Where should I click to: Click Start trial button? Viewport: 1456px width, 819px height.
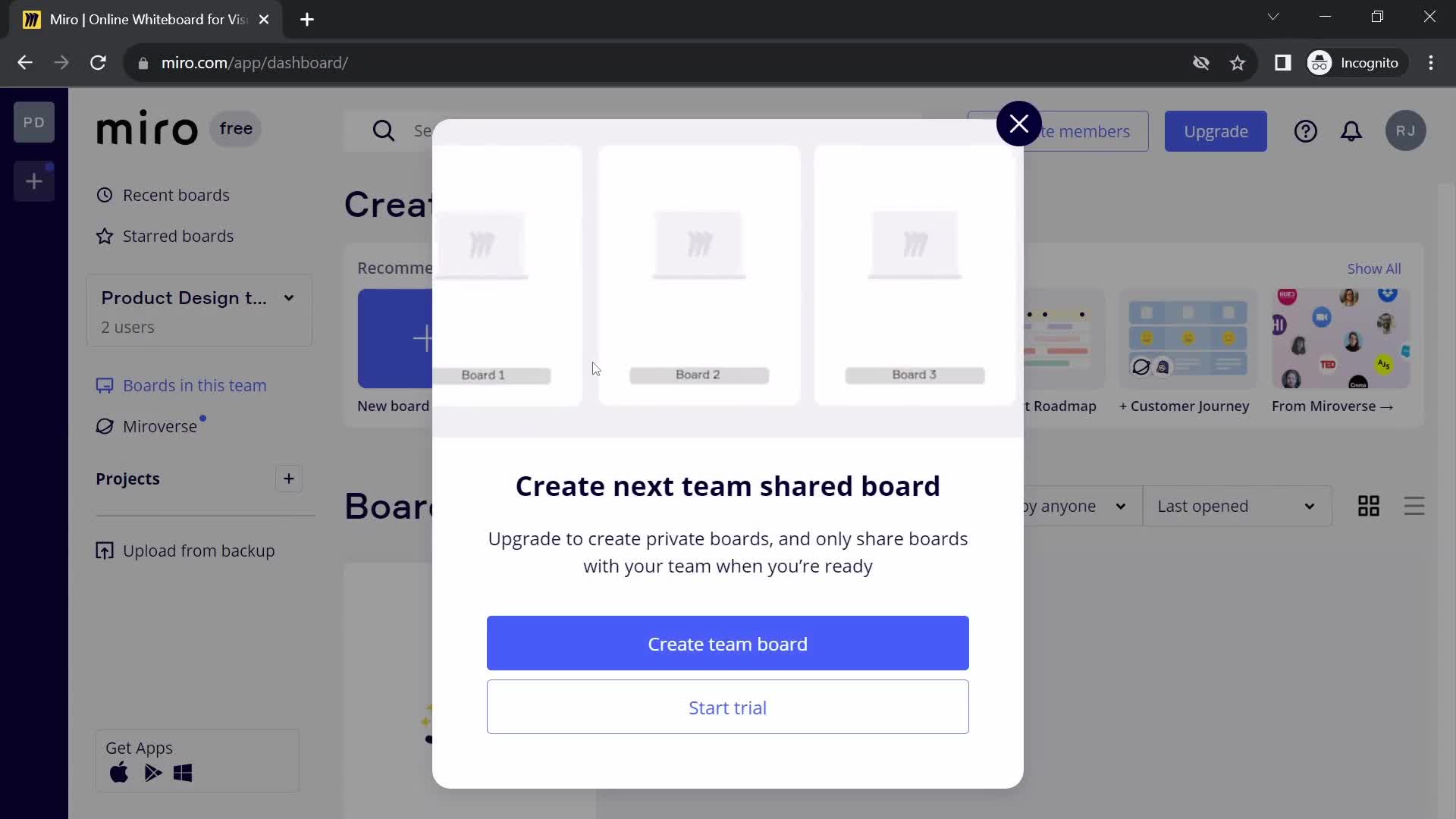coord(728,707)
